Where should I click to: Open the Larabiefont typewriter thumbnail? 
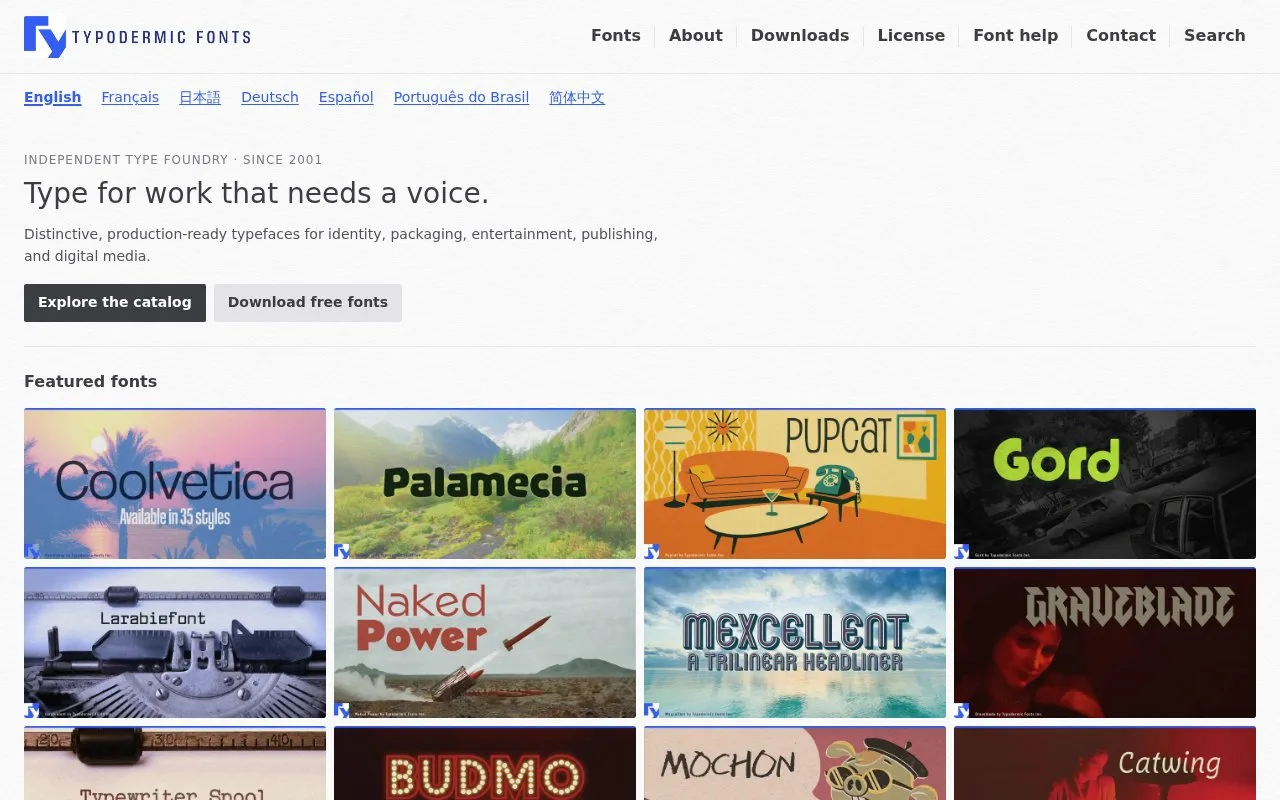[175, 643]
